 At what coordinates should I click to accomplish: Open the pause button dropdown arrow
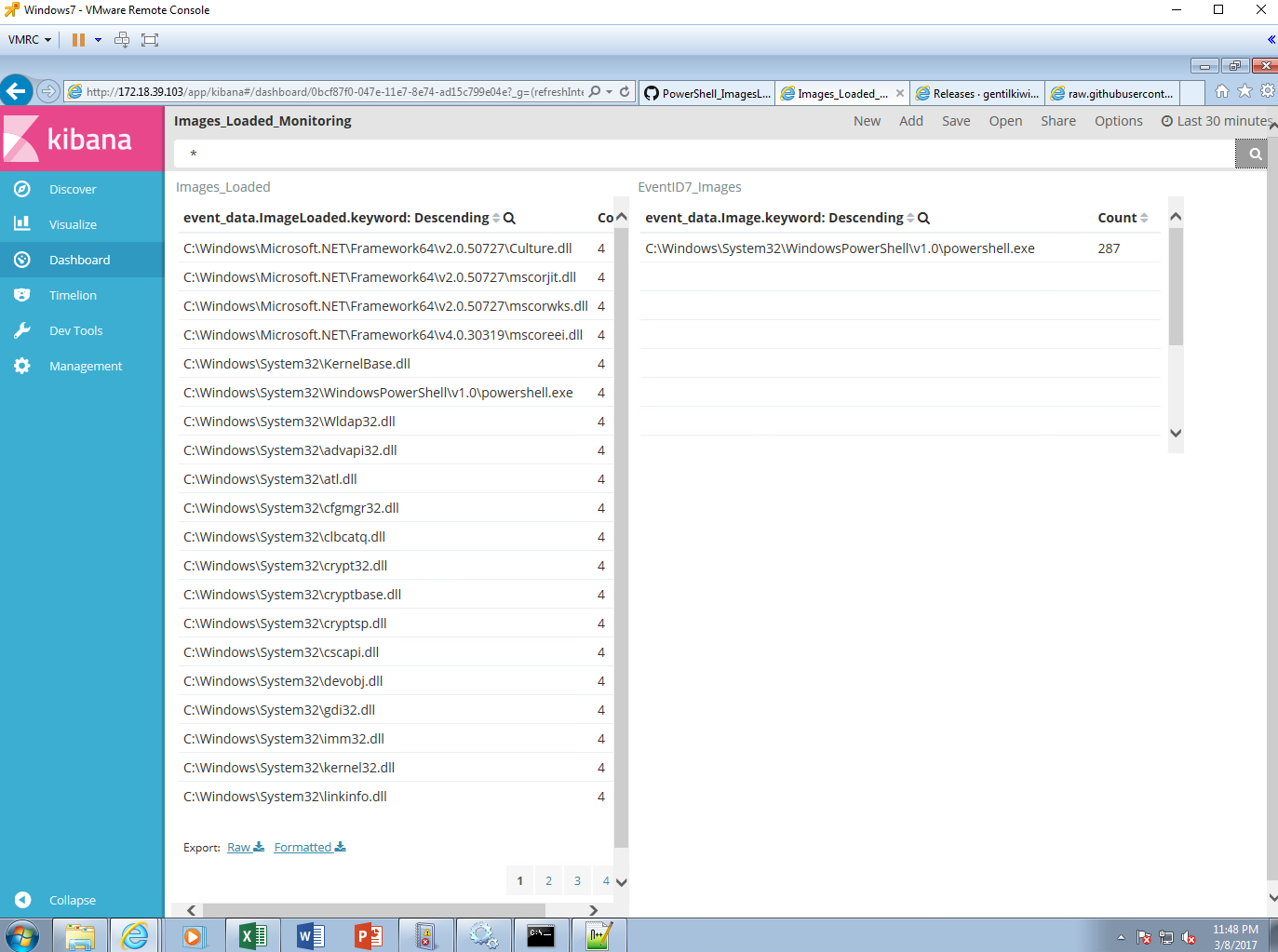[98, 40]
